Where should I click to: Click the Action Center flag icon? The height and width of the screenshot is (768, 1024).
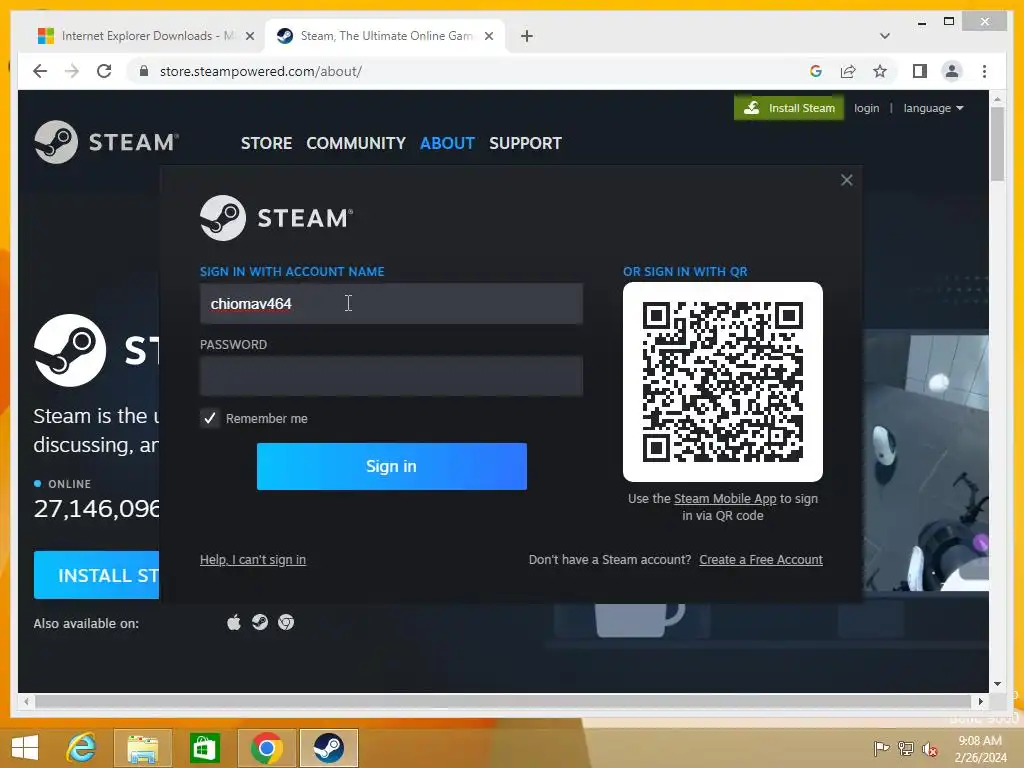pos(881,748)
